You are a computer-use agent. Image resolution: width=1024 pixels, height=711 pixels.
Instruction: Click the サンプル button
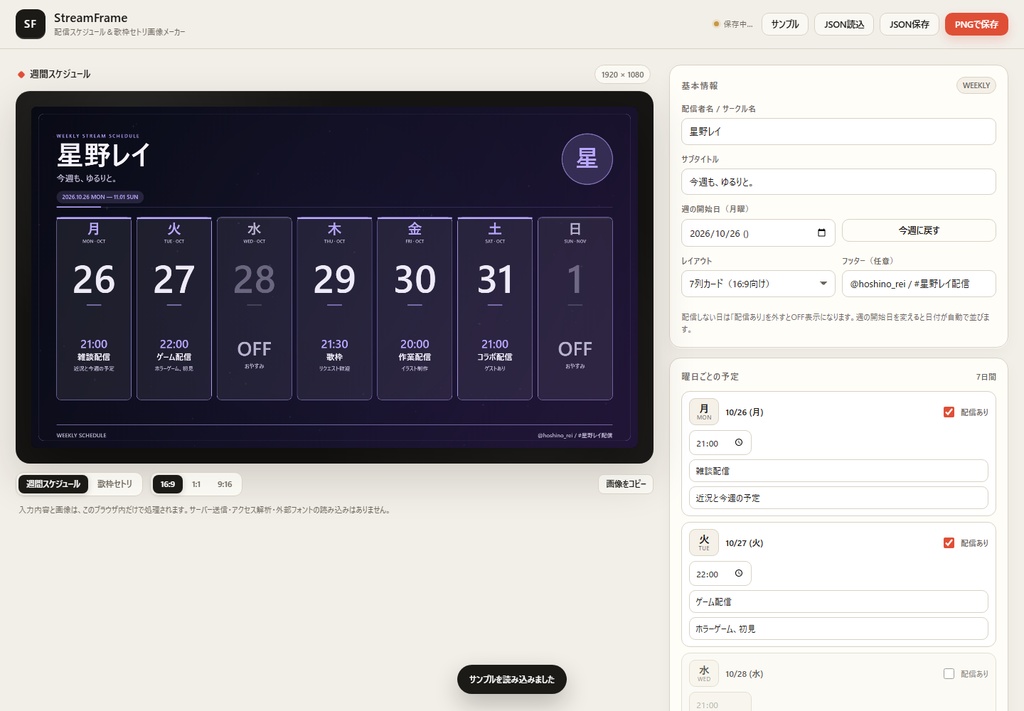coord(785,24)
